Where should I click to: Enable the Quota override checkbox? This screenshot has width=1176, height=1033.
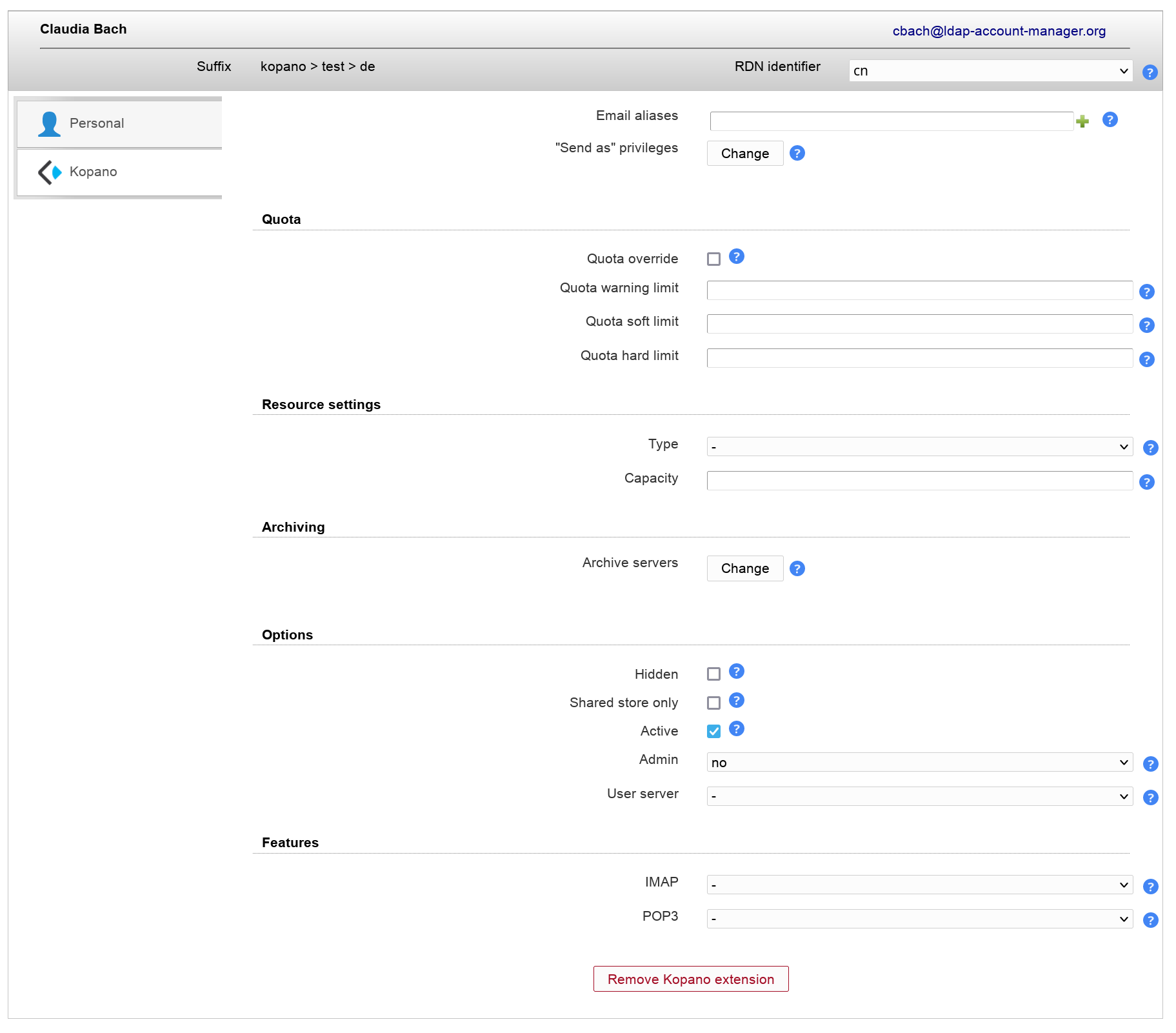(x=713, y=259)
